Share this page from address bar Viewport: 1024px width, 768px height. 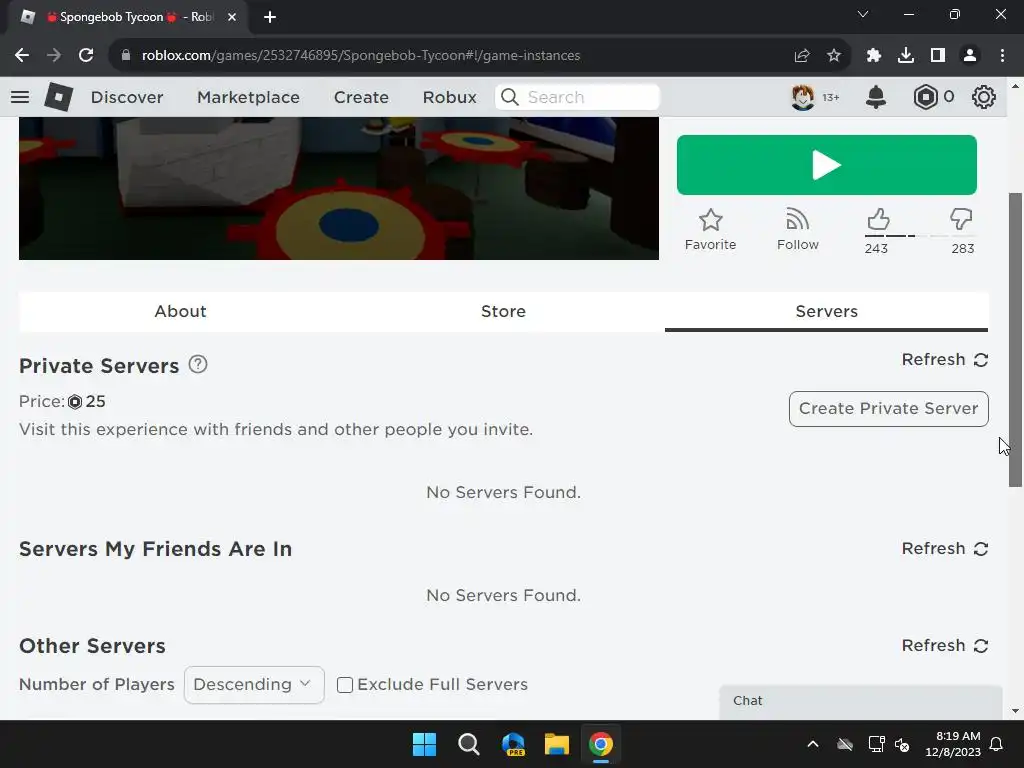click(802, 56)
